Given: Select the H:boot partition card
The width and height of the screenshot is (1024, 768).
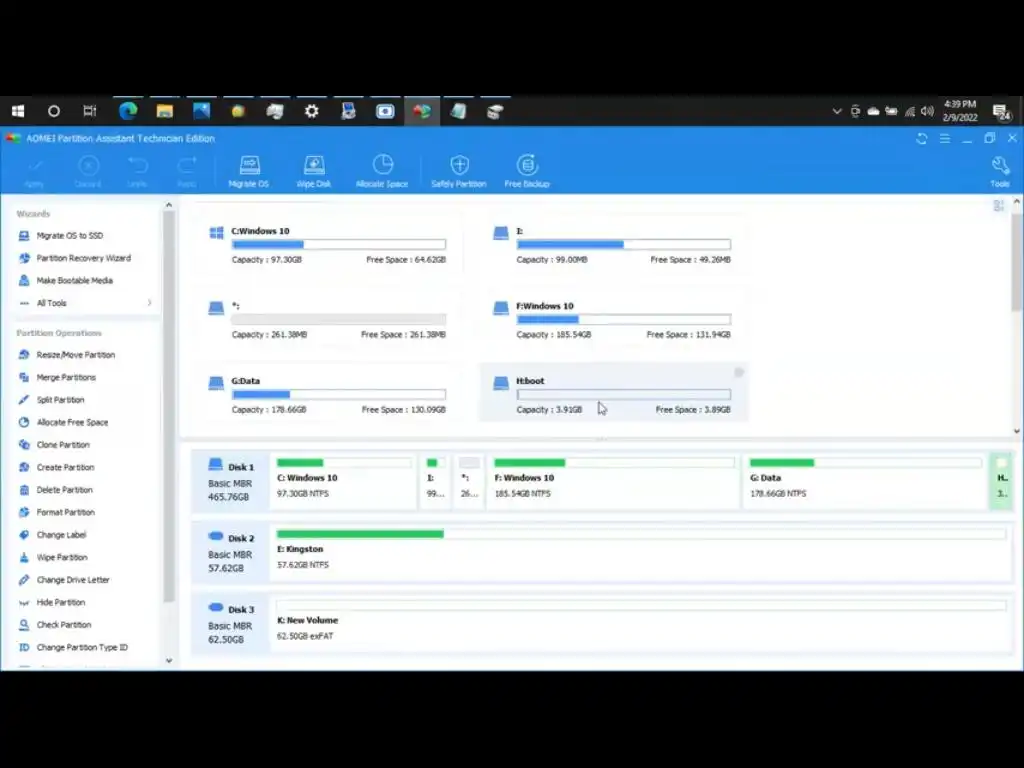Looking at the screenshot, I should 613,392.
